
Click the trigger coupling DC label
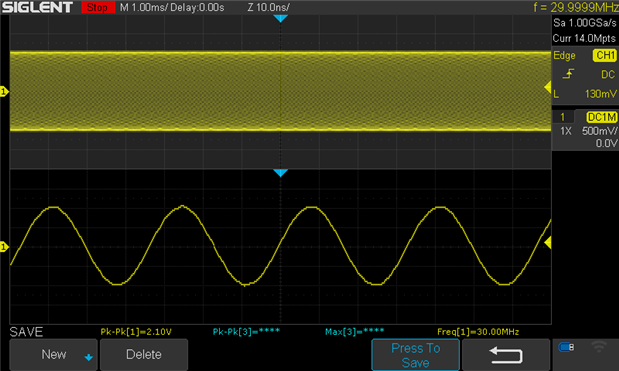pyautogui.click(x=608, y=75)
